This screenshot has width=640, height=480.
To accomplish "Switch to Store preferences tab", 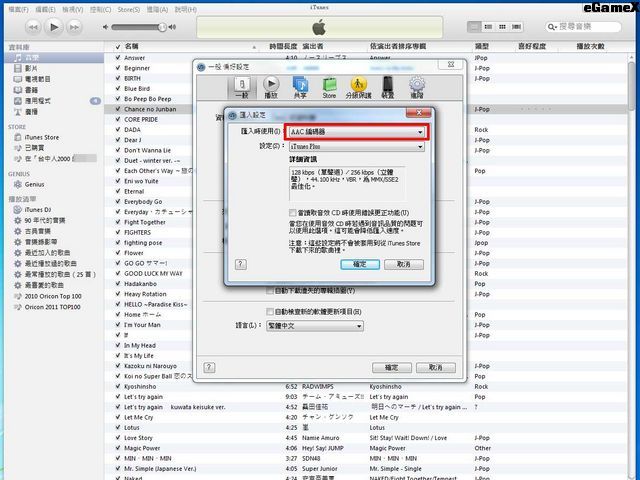I will [329, 88].
